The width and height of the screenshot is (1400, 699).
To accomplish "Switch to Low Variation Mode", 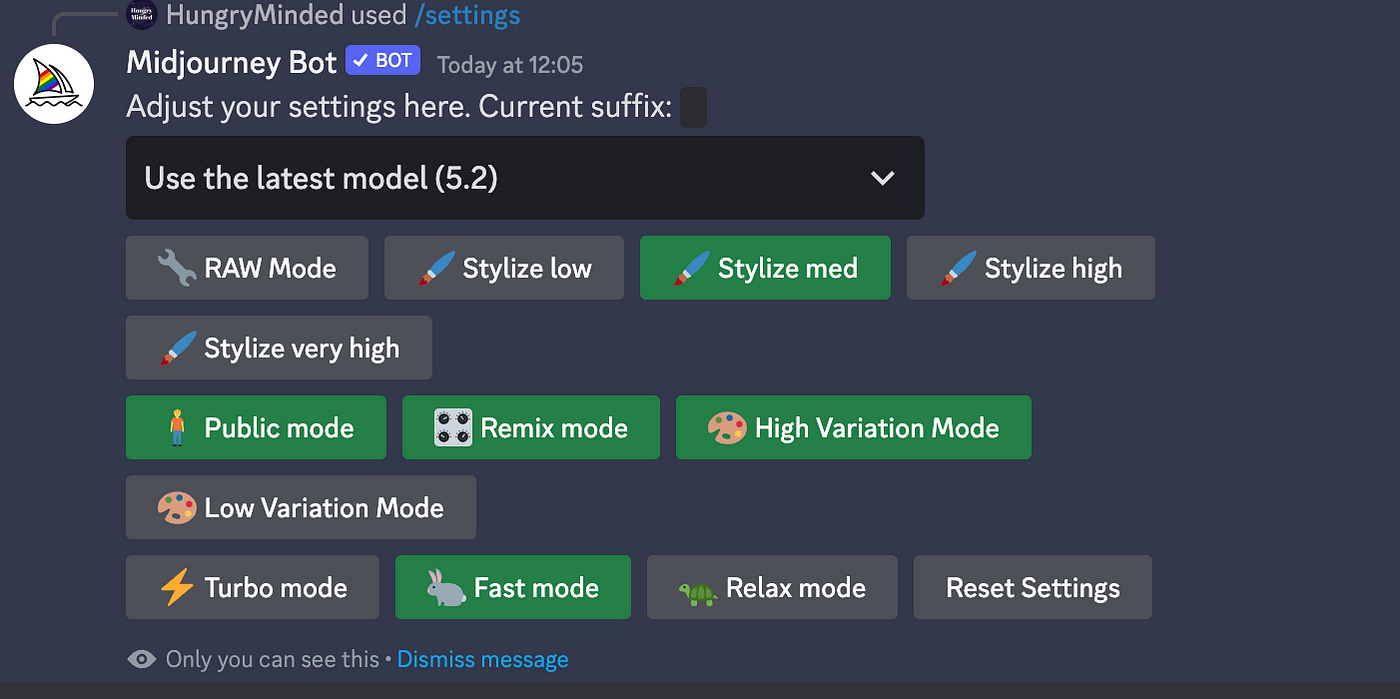I will (x=301, y=508).
